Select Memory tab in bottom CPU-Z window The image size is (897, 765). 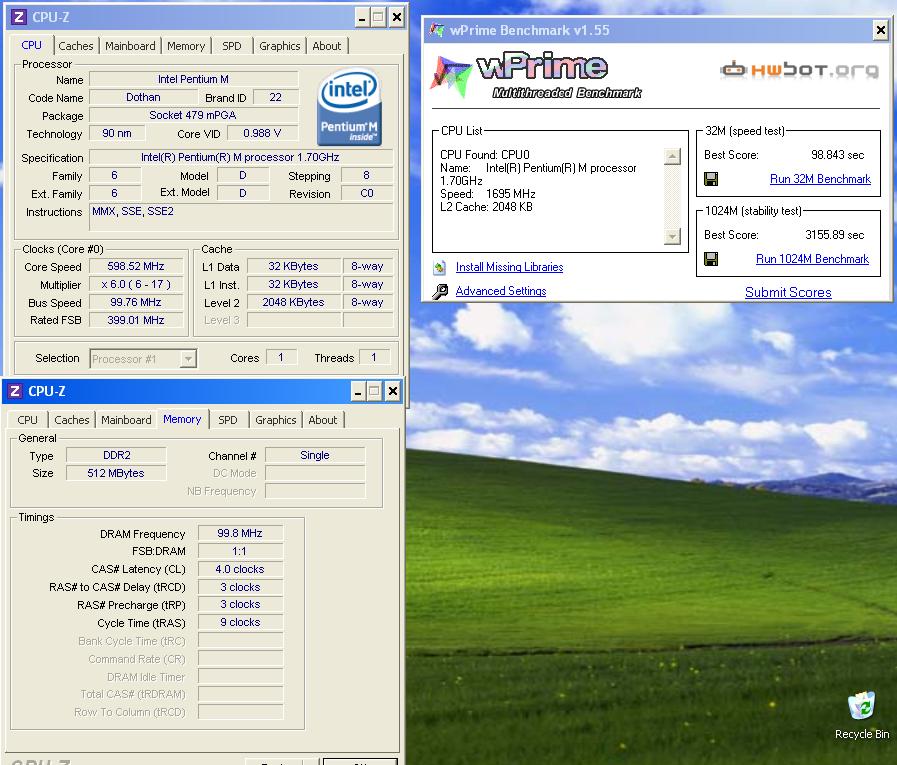click(x=182, y=419)
